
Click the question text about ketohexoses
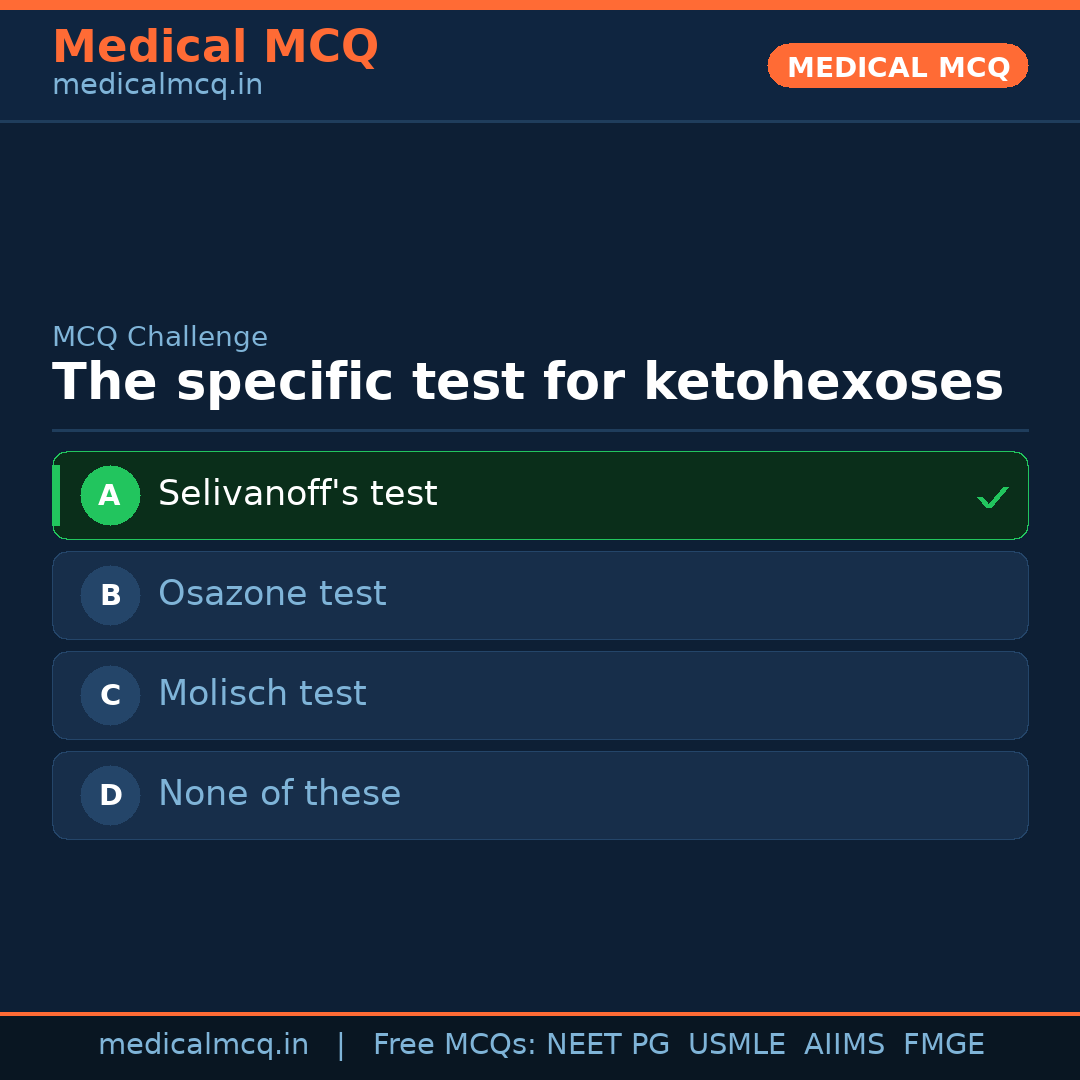(x=527, y=382)
